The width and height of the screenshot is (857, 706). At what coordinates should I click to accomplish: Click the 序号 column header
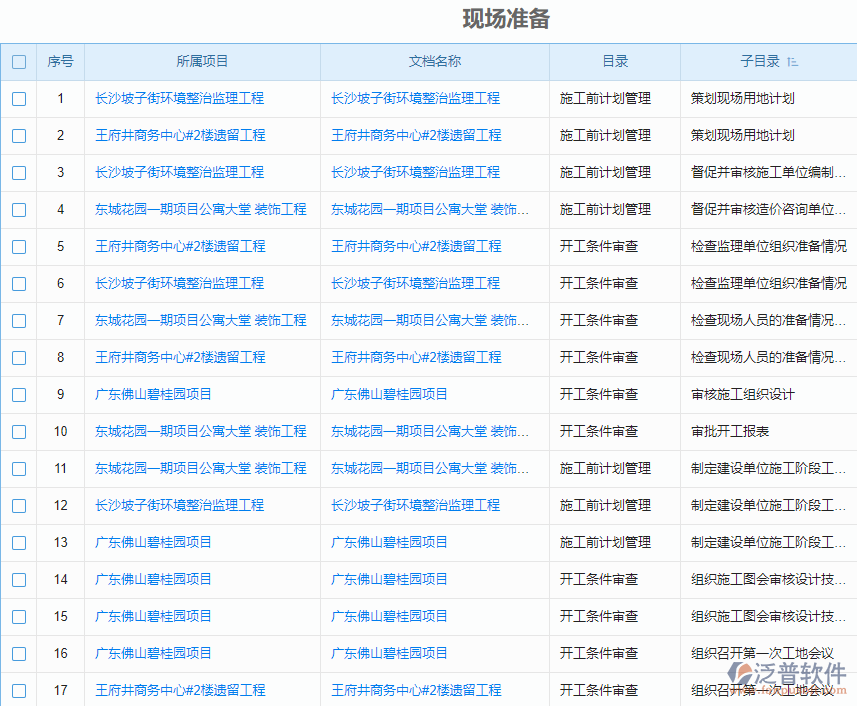click(x=60, y=61)
